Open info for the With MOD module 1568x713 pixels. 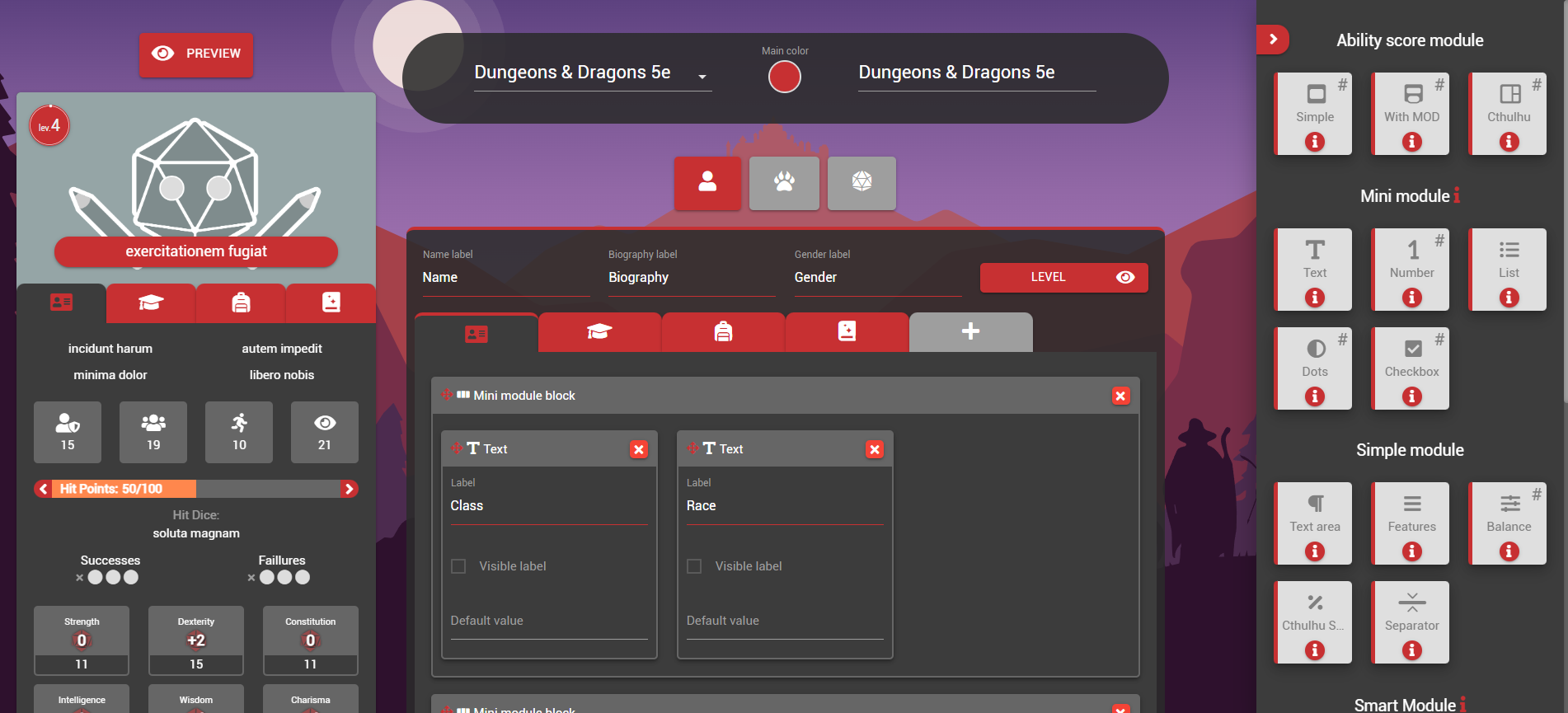pos(1412,142)
